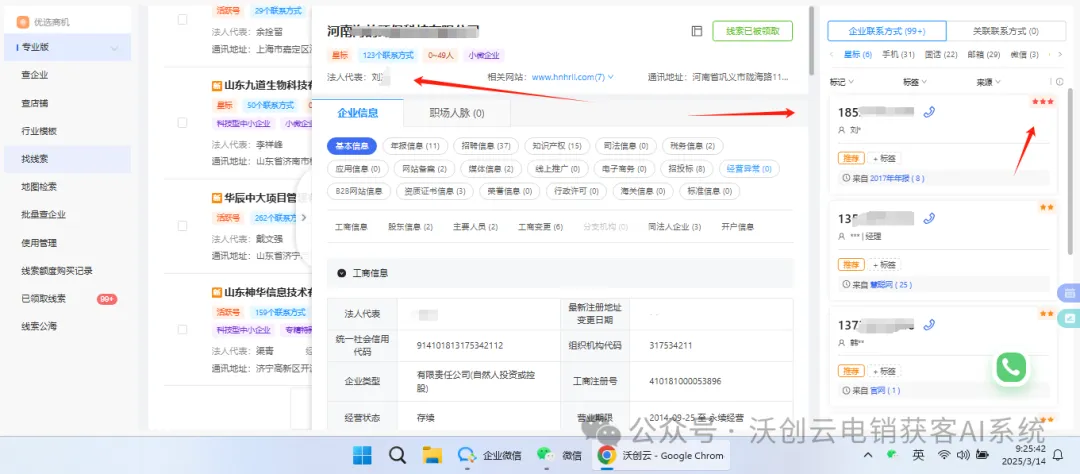This screenshot has height=474, width=1080.
Task: Collapse the 专业版 sidebar section
Action: [x=114, y=48]
